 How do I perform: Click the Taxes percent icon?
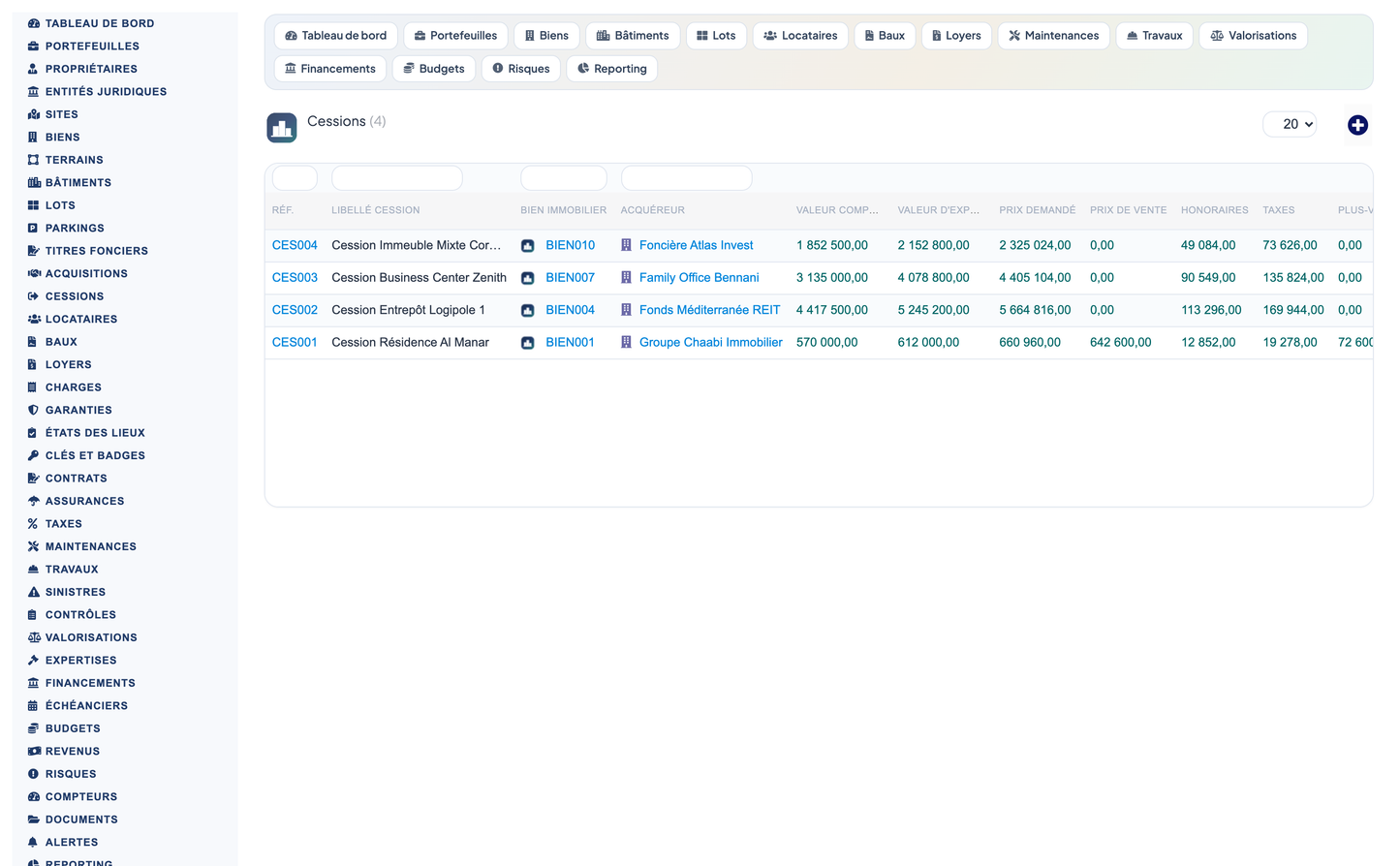[33, 524]
